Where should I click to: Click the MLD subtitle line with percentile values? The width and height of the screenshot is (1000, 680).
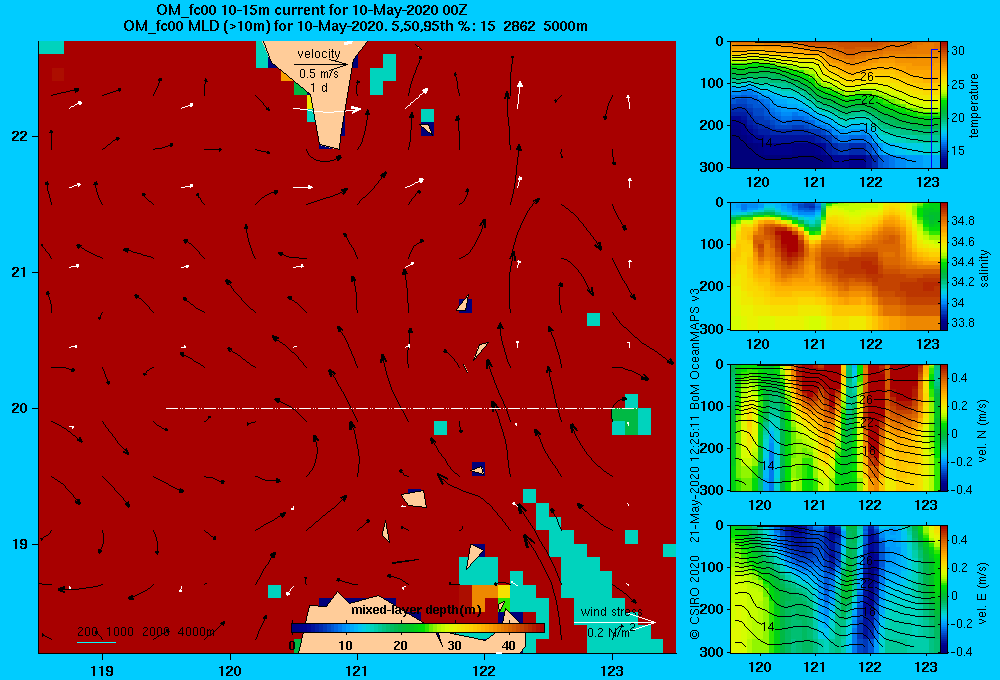[x=355, y=26]
